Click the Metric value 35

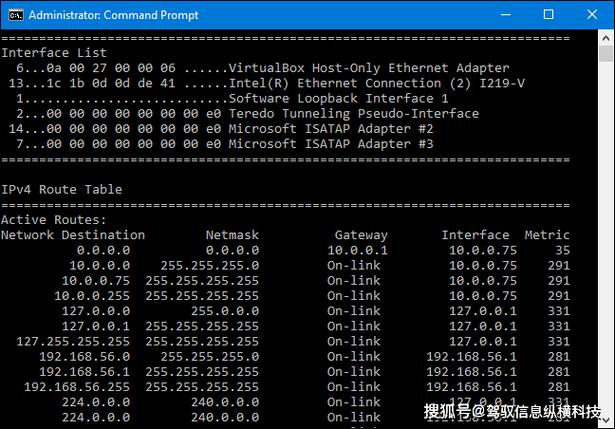tap(562, 250)
